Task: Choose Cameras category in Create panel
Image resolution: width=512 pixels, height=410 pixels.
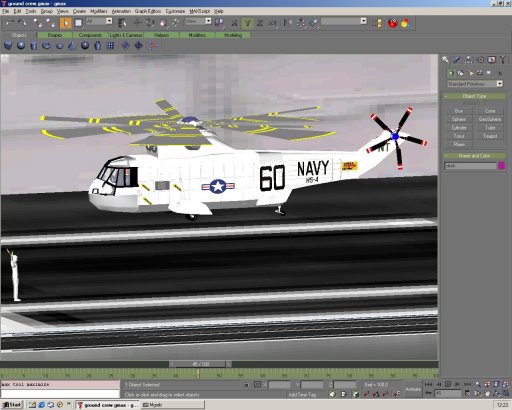Action: pos(480,73)
